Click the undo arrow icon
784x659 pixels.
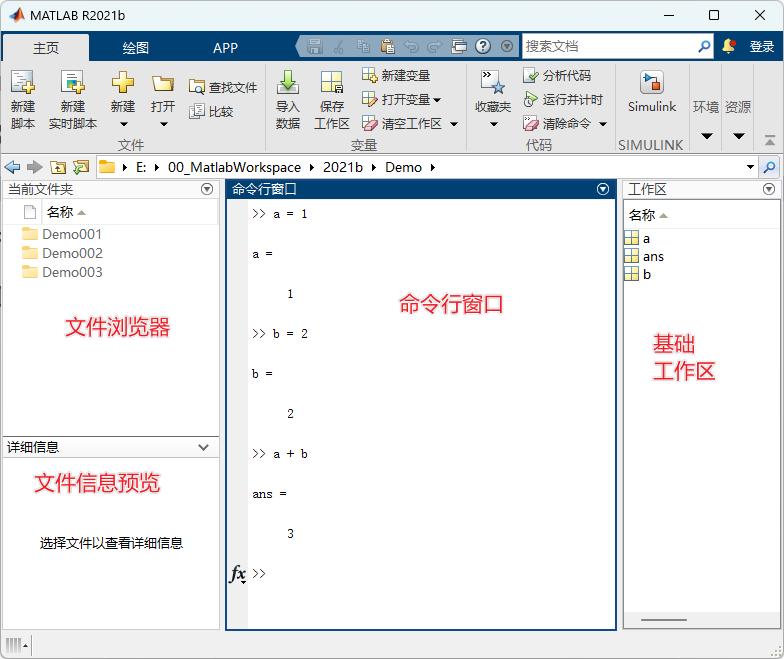coord(411,46)
